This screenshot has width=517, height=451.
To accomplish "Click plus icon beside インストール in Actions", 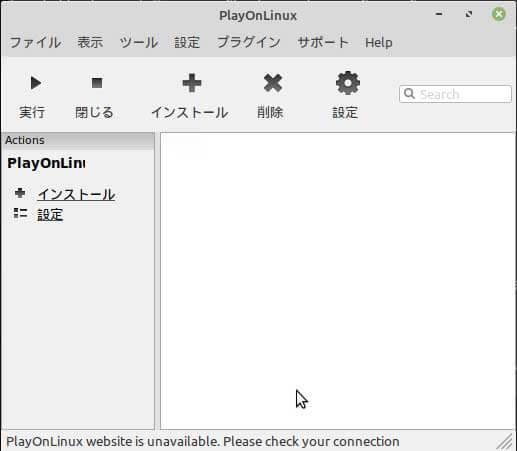I will (20, 193).
